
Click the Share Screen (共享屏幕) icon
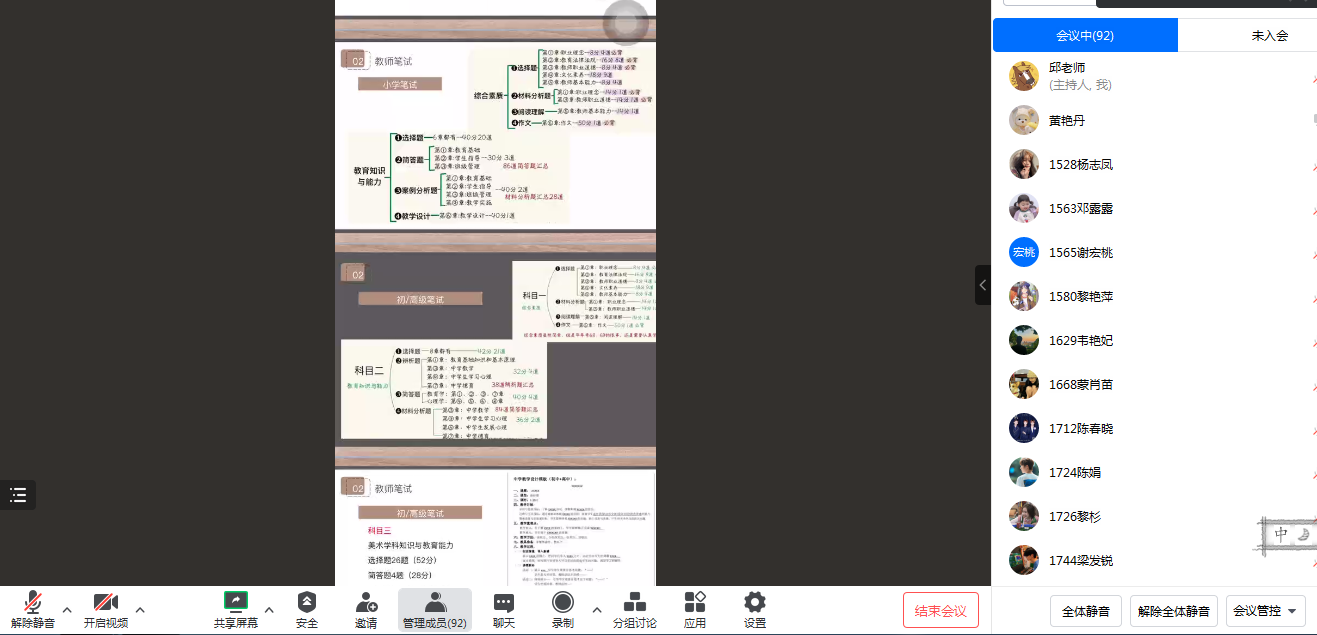(236, 602)
